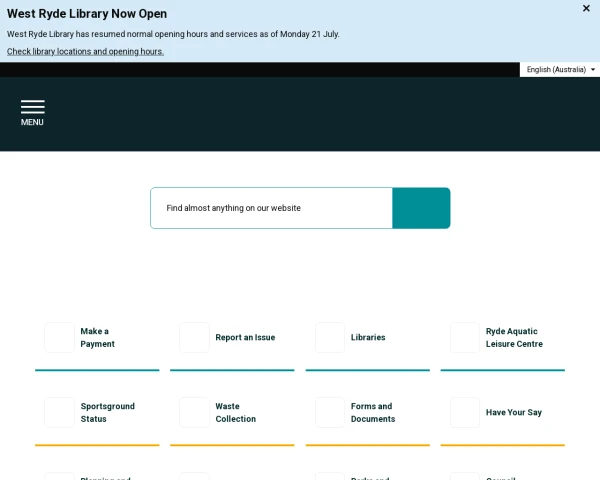Click the icon box beside Libraries
The image size is (600, 480).
pos(330,337)
